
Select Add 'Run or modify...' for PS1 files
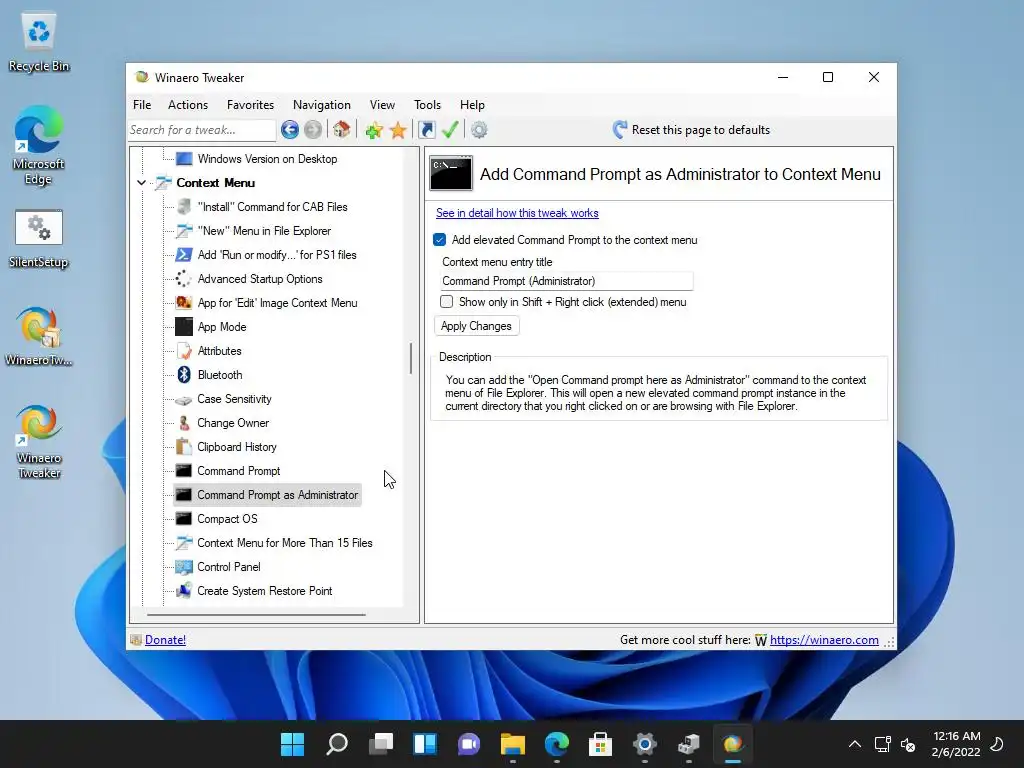coord(277,255)
